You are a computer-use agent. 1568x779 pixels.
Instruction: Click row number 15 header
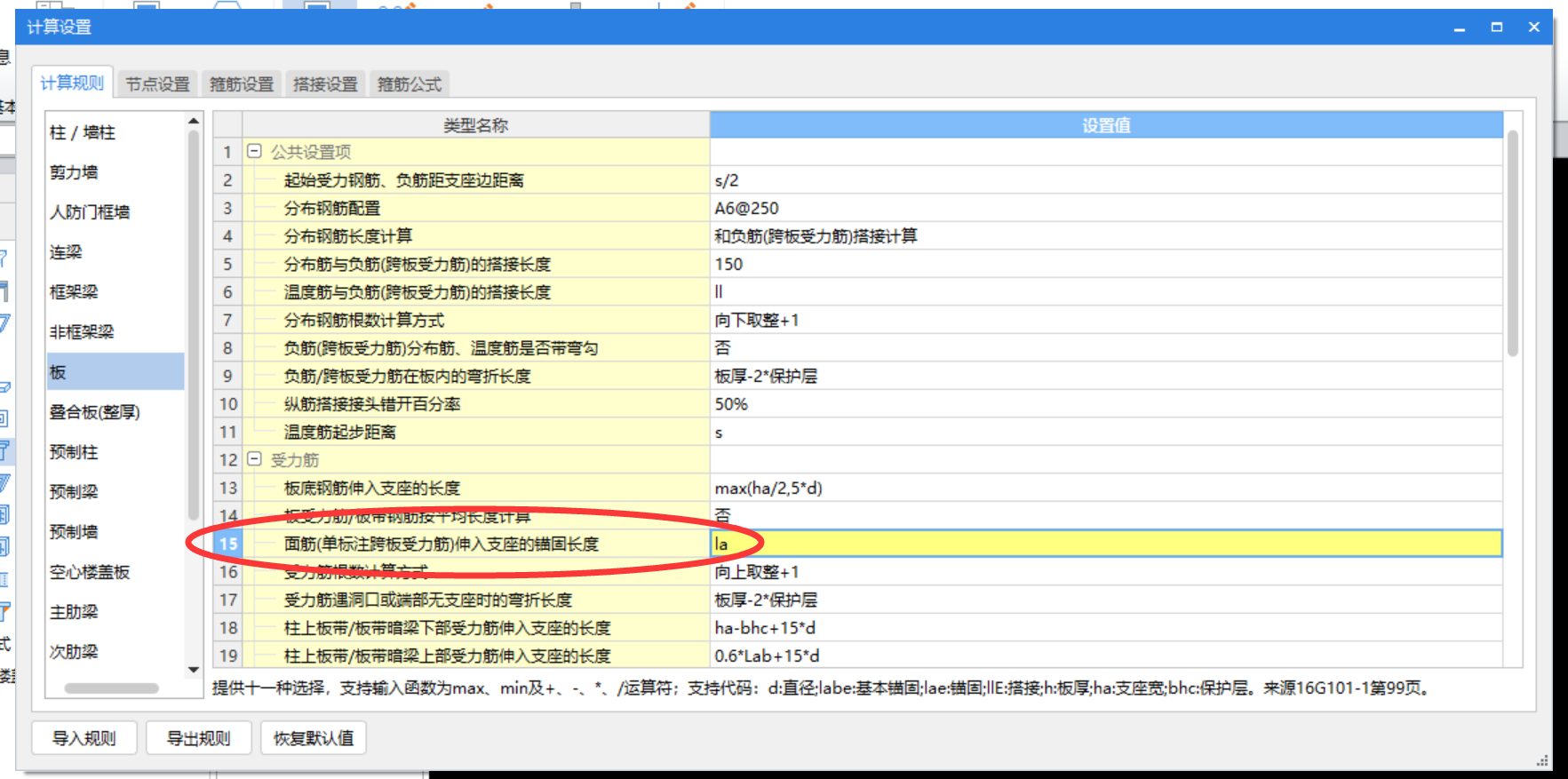228,544
